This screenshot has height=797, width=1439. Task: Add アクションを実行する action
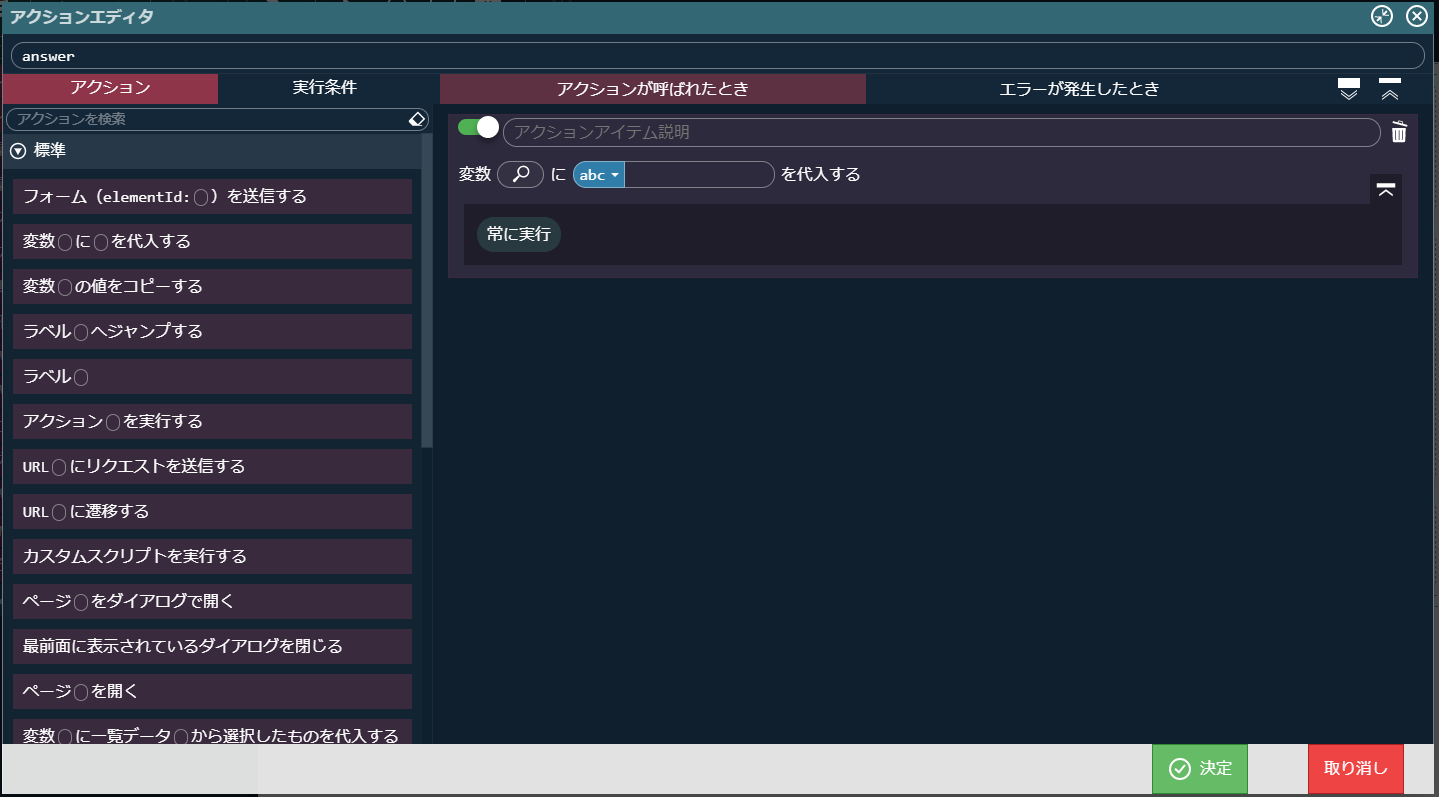tap(213, 421)
